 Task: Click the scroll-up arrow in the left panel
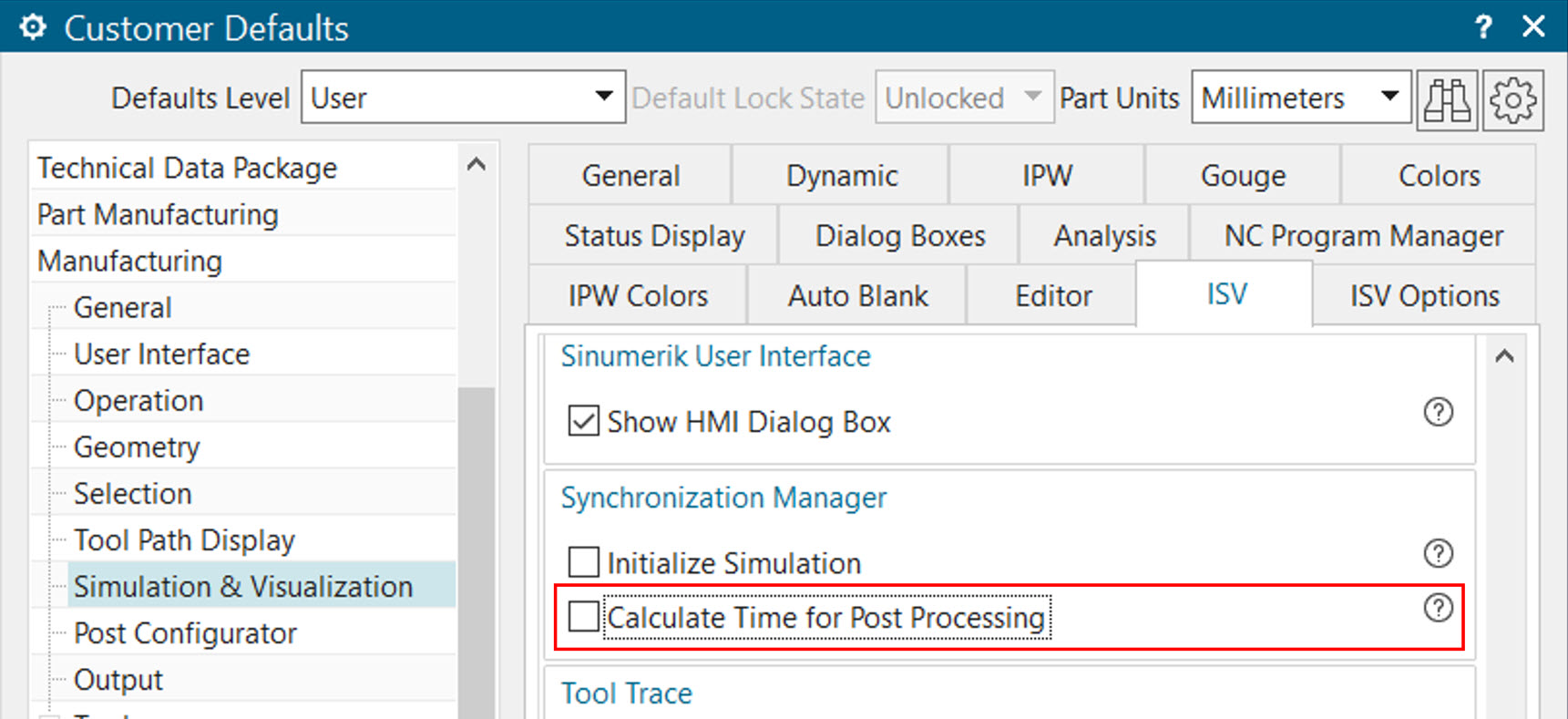[x=476, y=164]
